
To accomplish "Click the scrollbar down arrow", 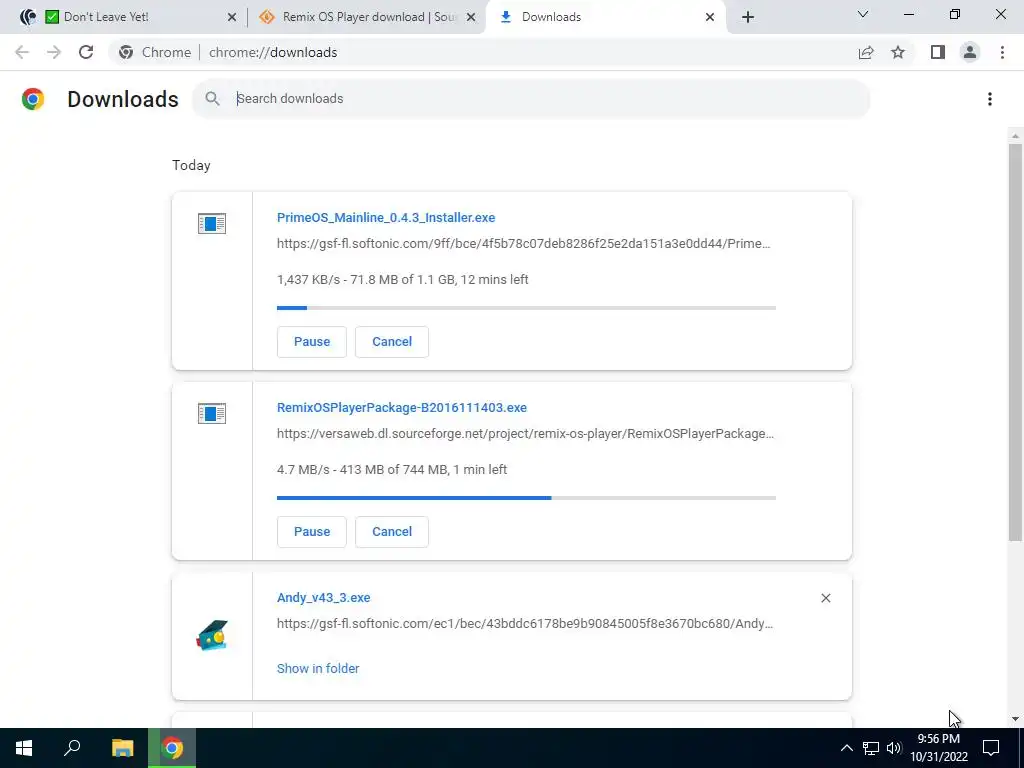I will pos(1015,719).
